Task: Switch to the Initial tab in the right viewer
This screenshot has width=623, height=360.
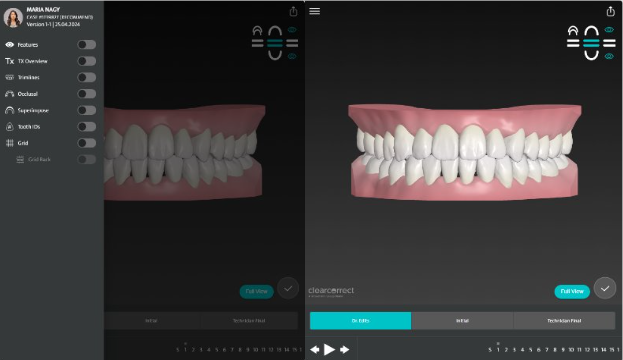Action: 462,321
